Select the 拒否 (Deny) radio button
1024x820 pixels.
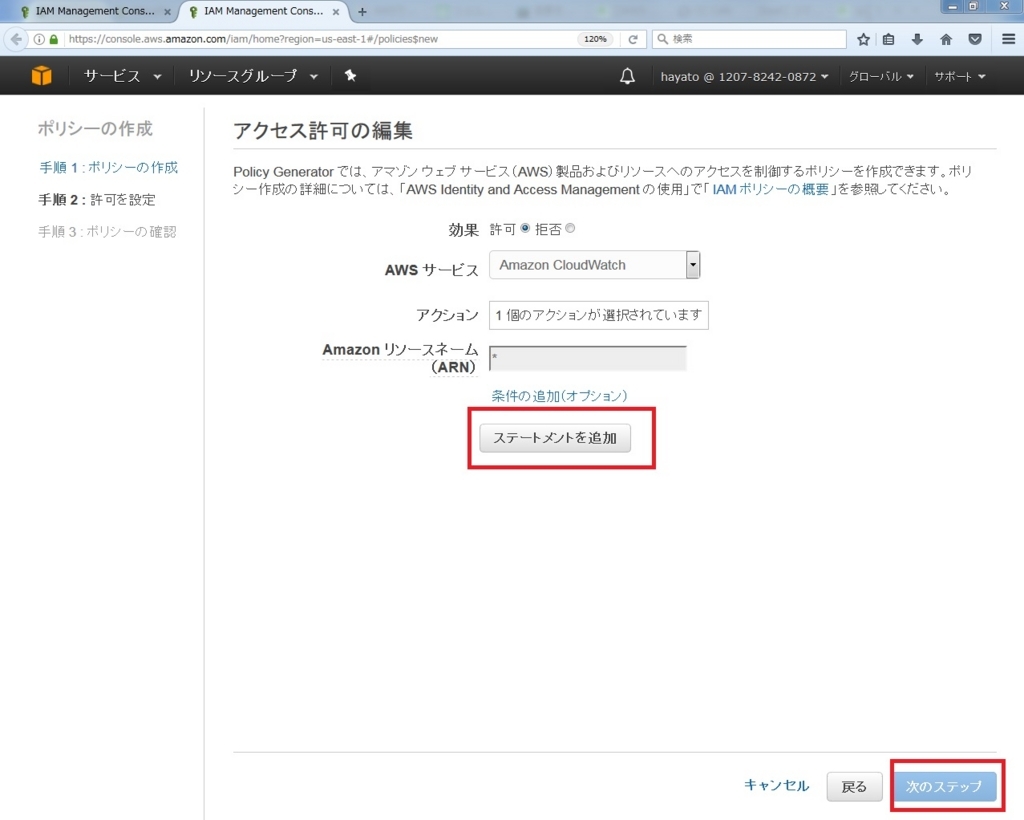tap(570, 228)
